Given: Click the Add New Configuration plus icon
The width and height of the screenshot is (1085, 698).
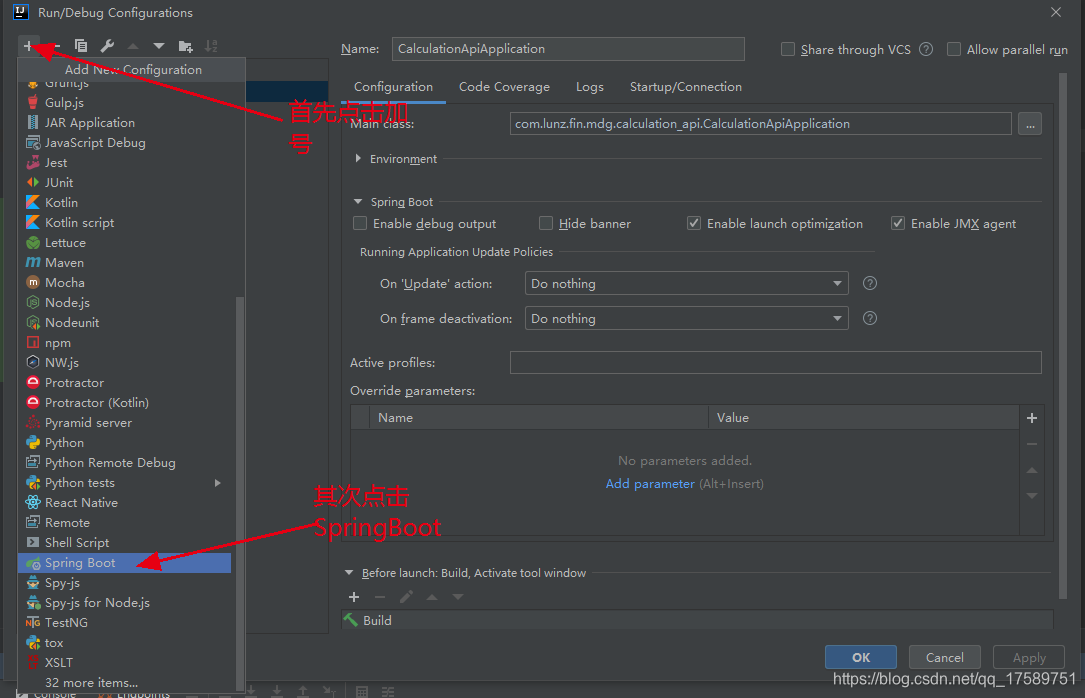Looking at the screenshot, I should [x=28, y=46].
